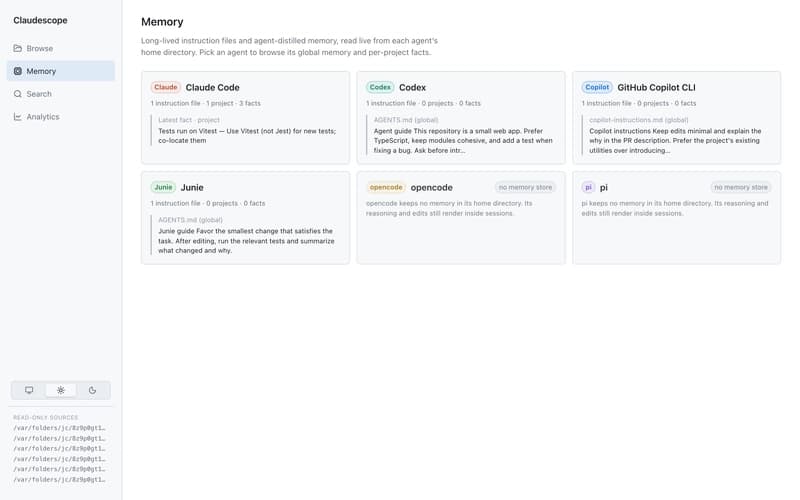Click the Memory icon in sidebar
The image size is (800, 500).
(18, 71)
